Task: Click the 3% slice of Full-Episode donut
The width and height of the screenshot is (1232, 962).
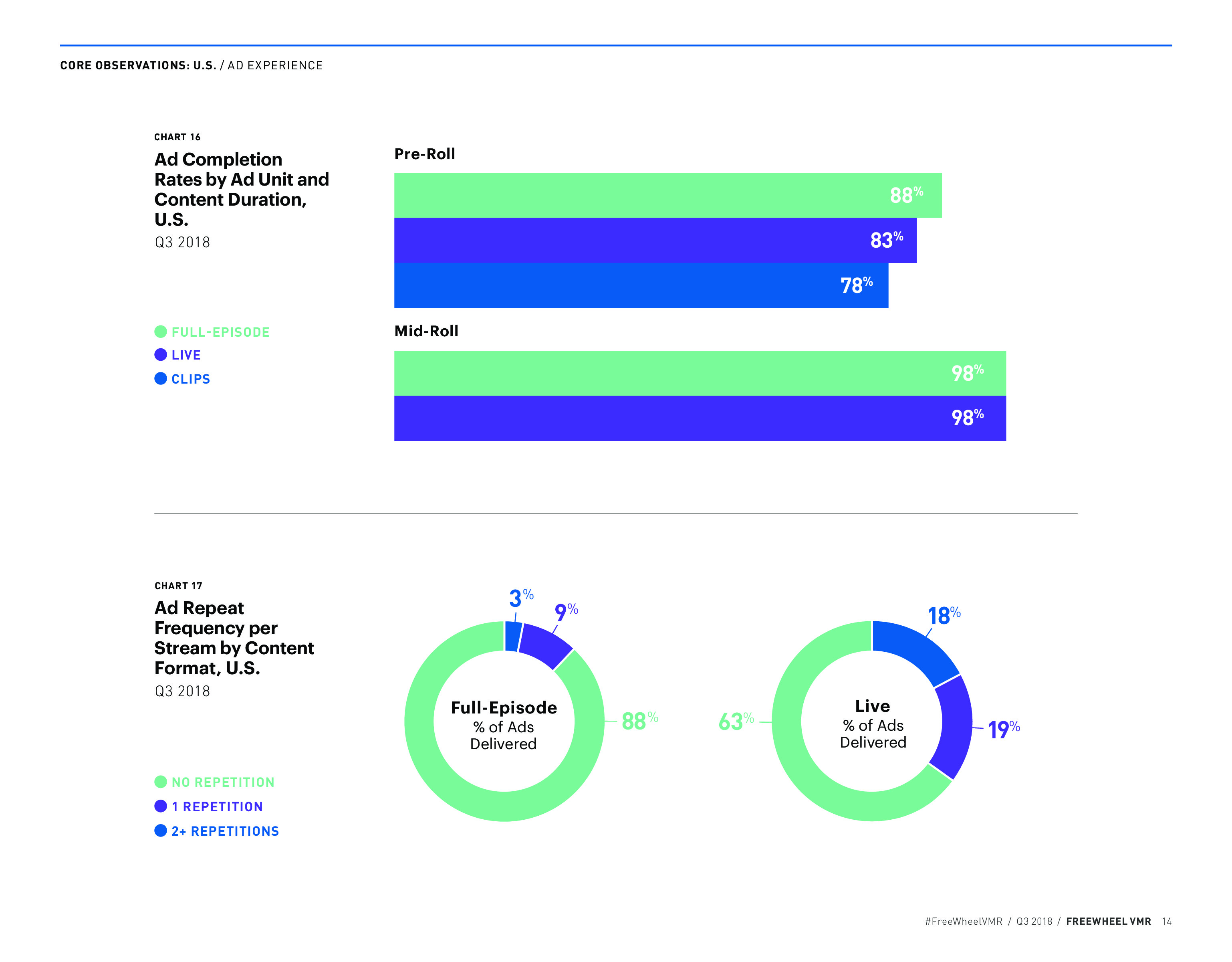Action: point(513,637)
